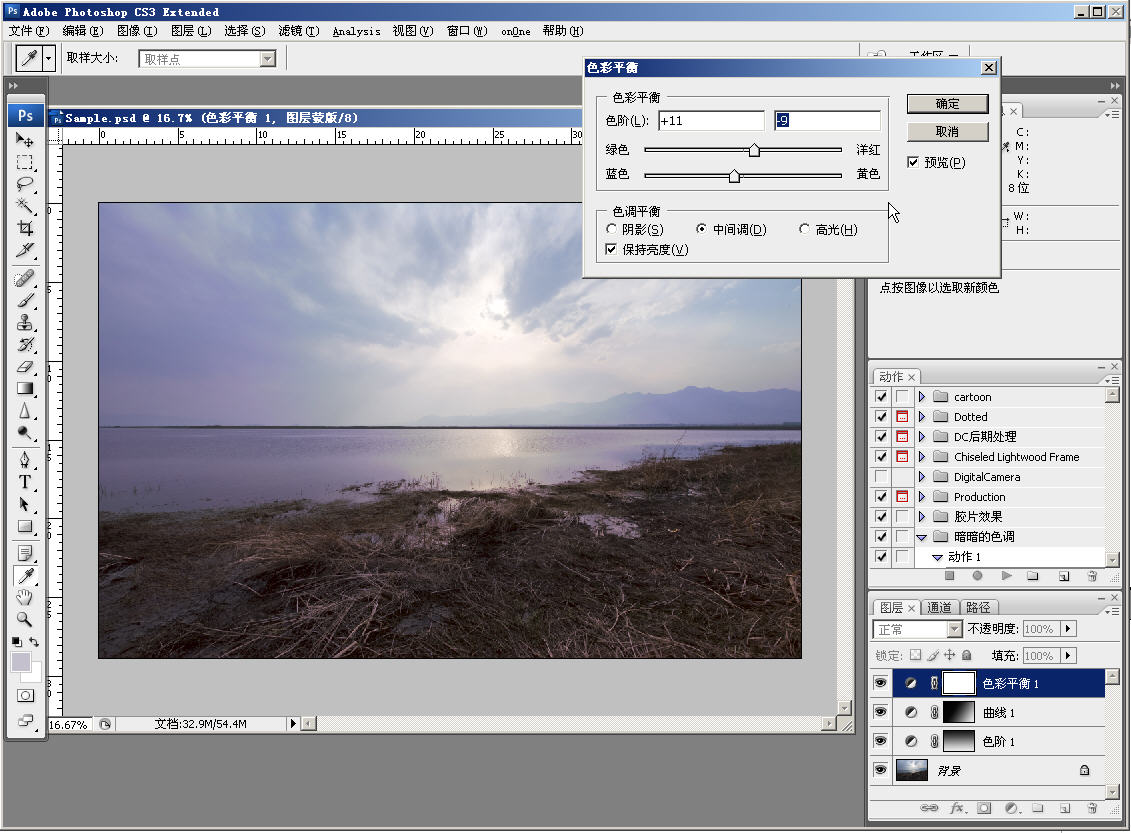Select the Gradient tool
The width and height of the screenshot is (1131, 833).
(x=25, y=389)
